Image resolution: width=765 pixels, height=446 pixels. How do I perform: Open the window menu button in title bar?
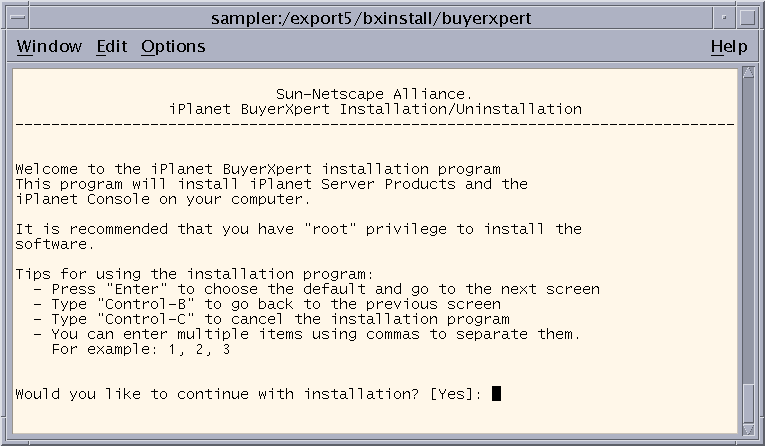[18, 18]
